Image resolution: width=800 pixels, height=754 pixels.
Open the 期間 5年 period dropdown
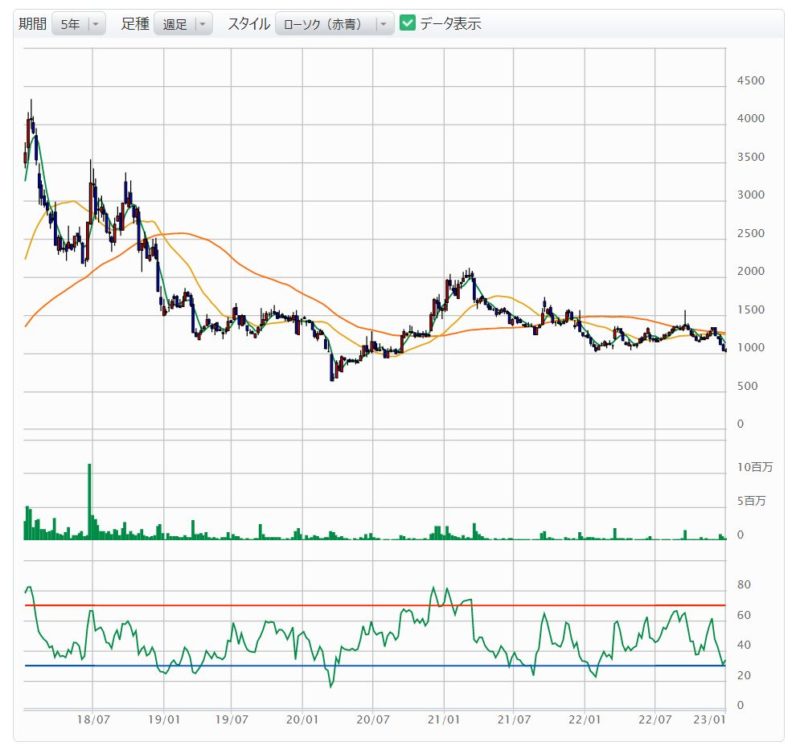coord(79,24)
